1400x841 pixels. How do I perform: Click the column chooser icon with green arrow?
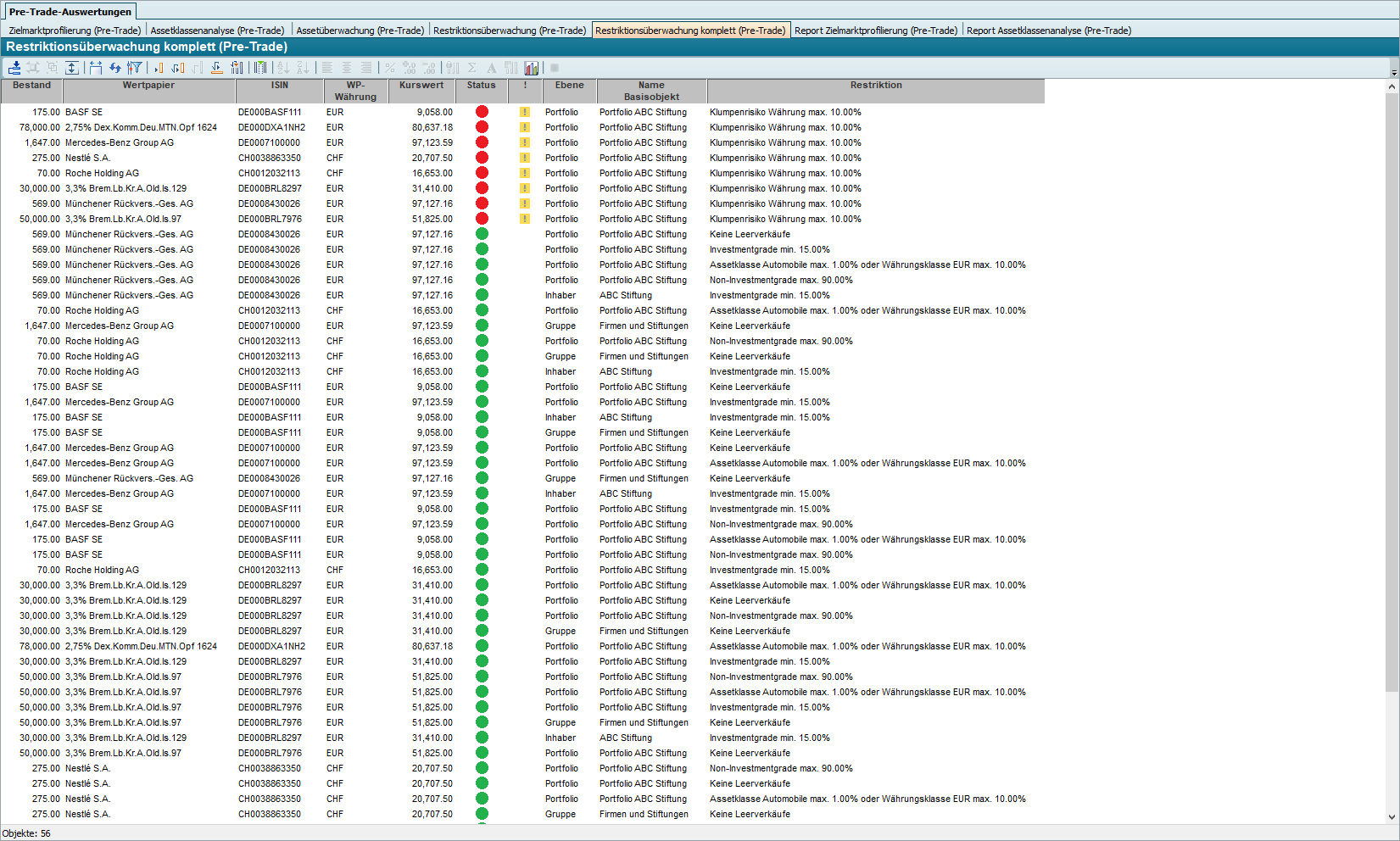click(x=260, y=68)
